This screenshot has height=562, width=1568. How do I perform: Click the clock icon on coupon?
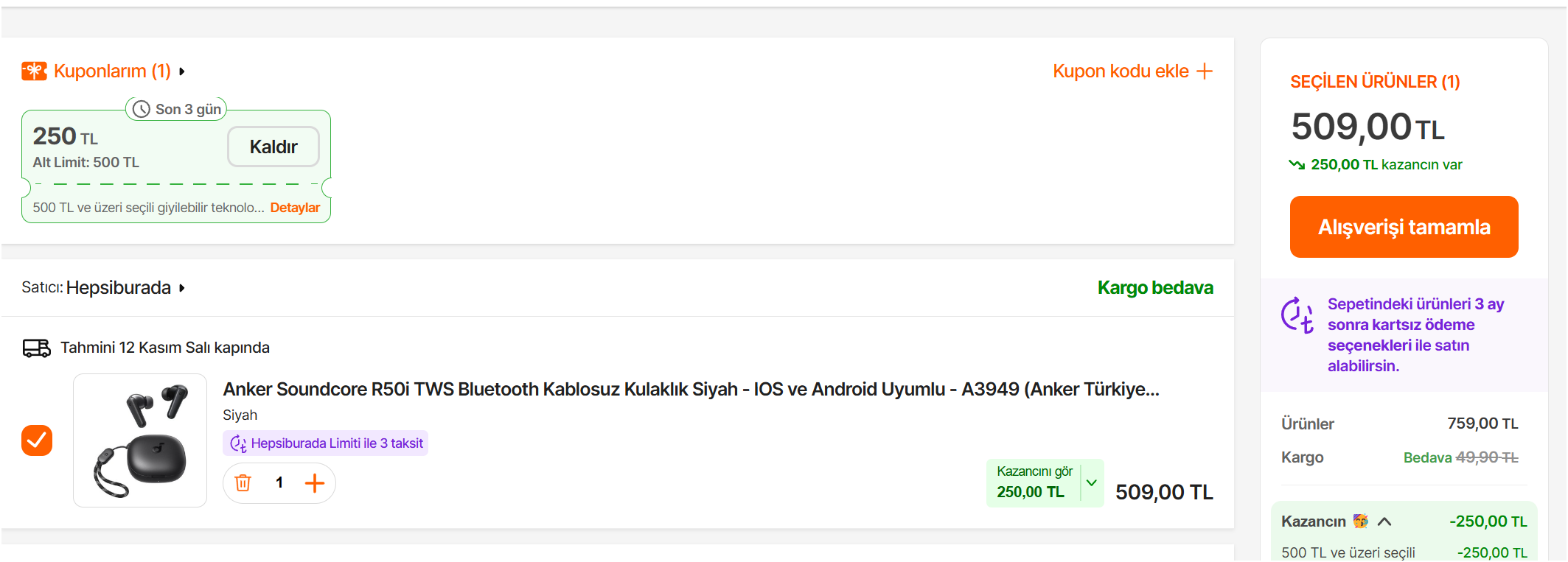(x=141, y=109)
